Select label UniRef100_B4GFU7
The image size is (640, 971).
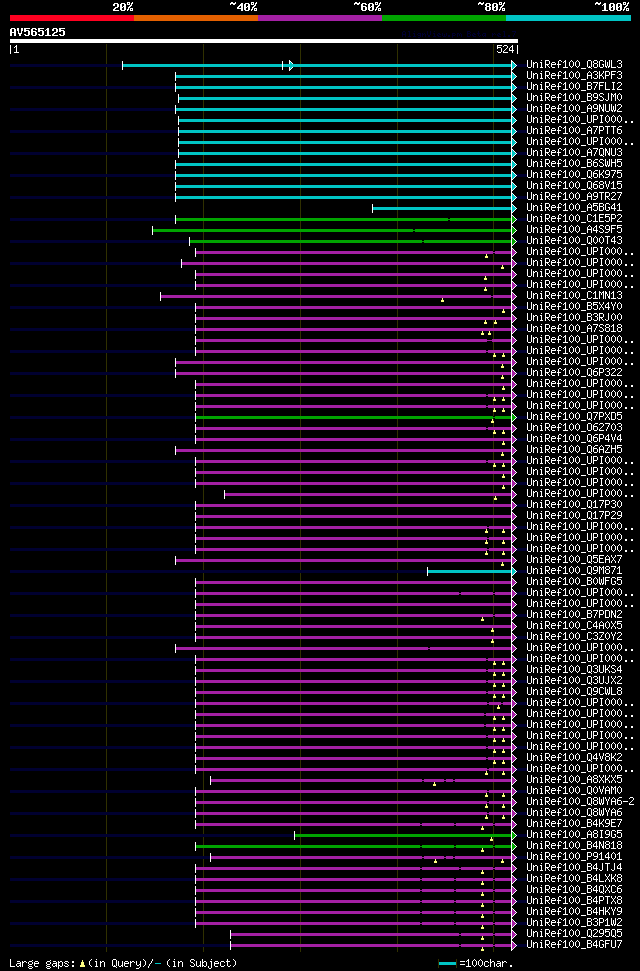pos(574,945)
